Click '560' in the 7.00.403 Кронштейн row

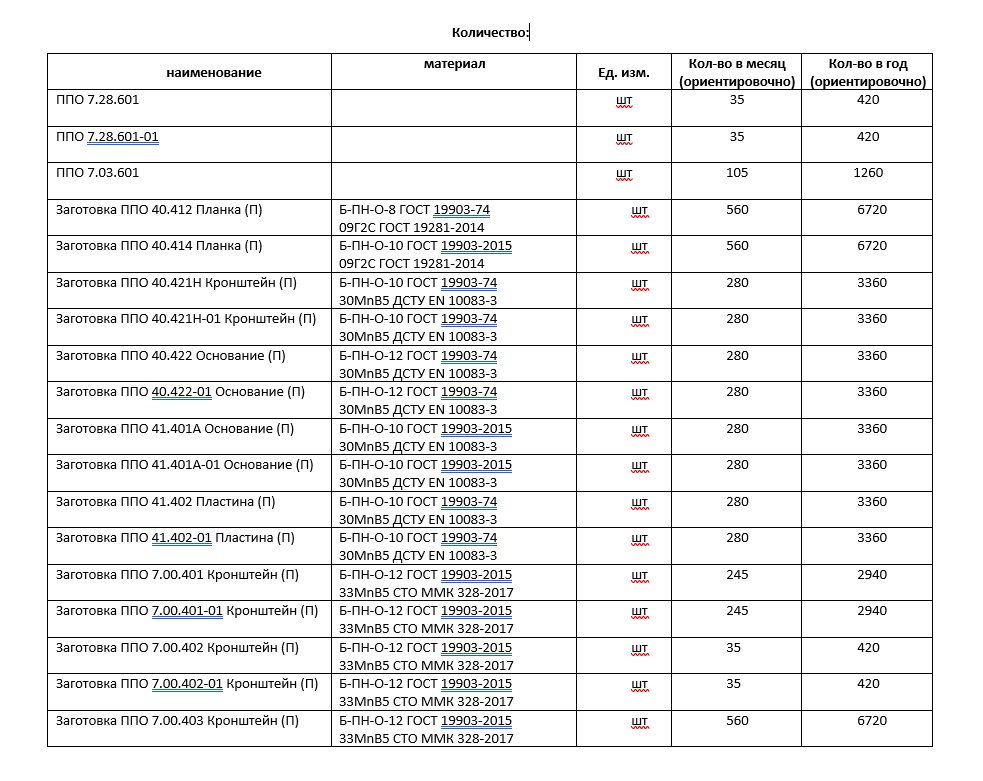click(737, 721)
